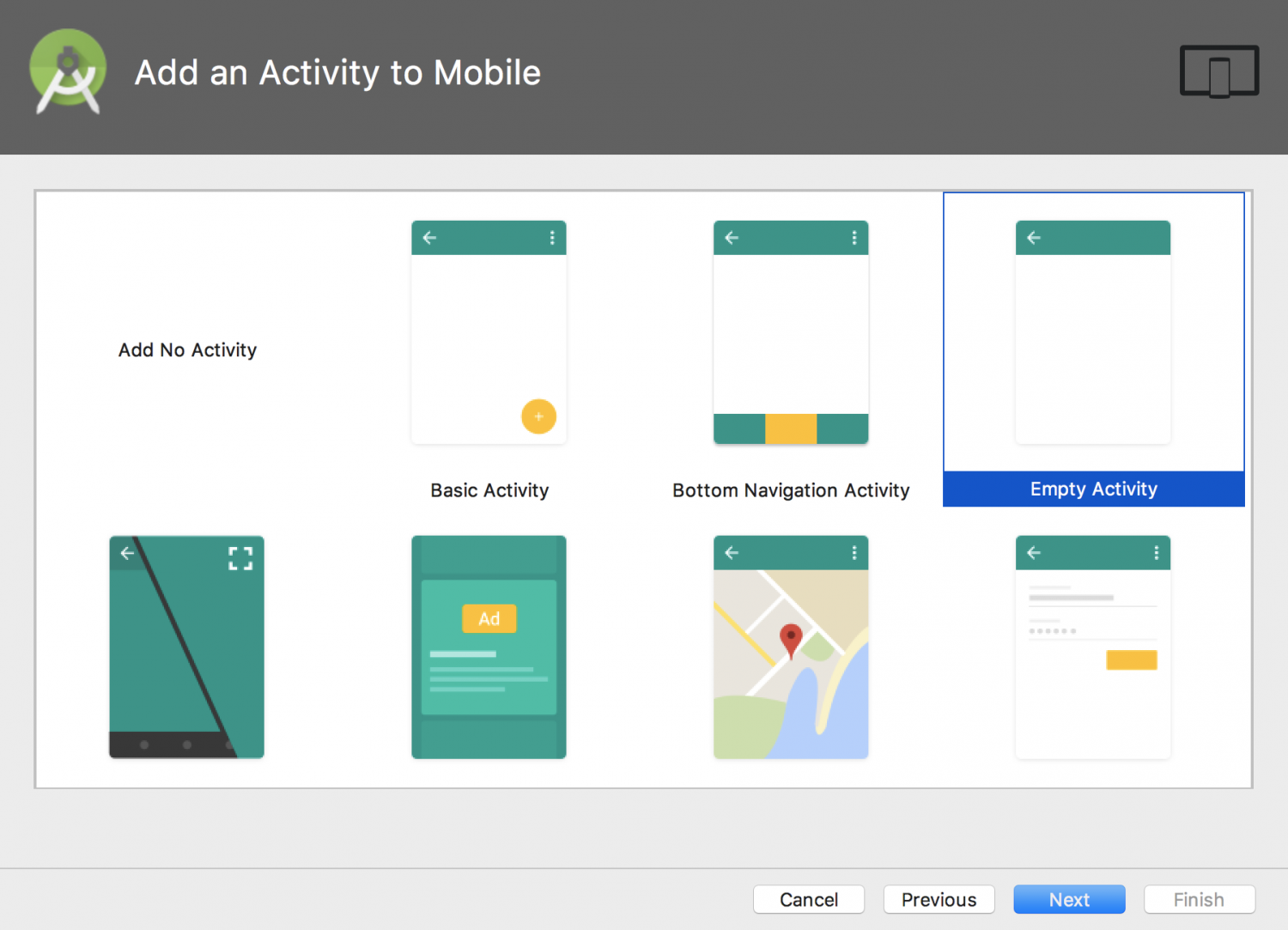Click back arrow in Empty Activity preview

(x=1033, y=238)
